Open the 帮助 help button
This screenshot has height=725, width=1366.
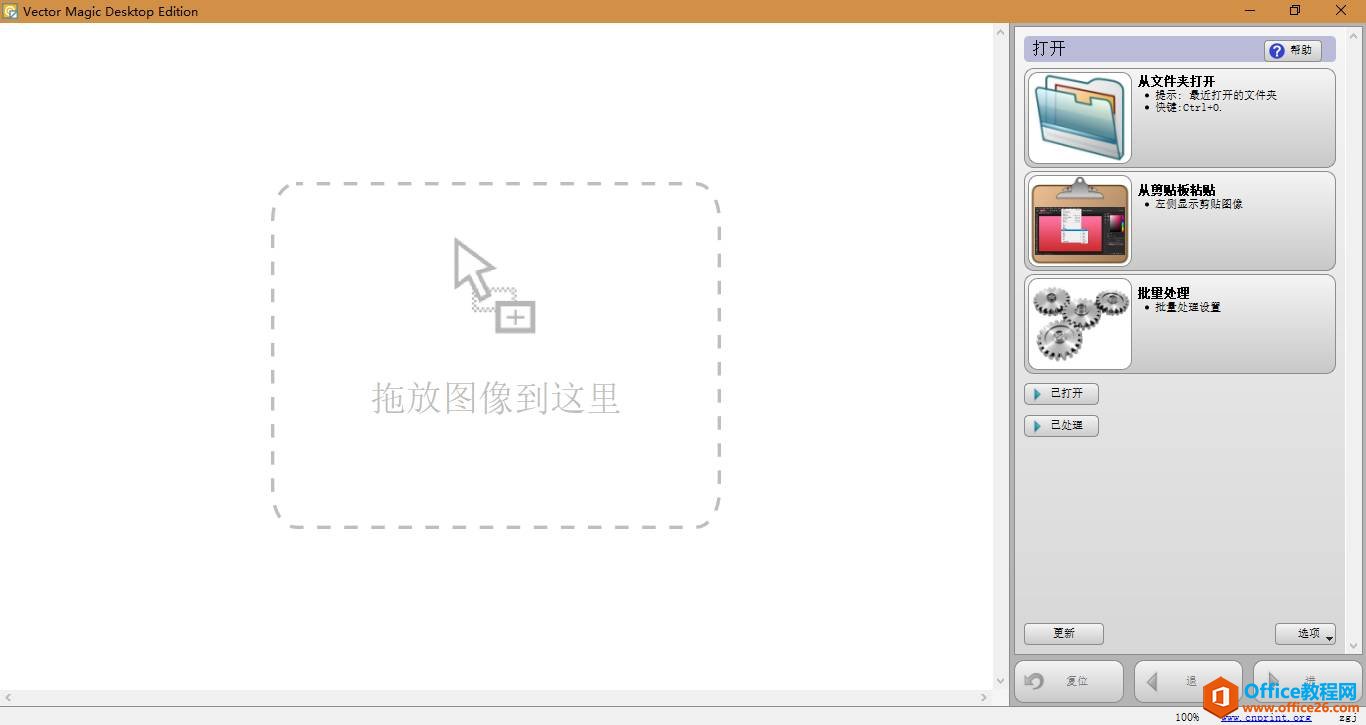click(x=1293, y=50)
